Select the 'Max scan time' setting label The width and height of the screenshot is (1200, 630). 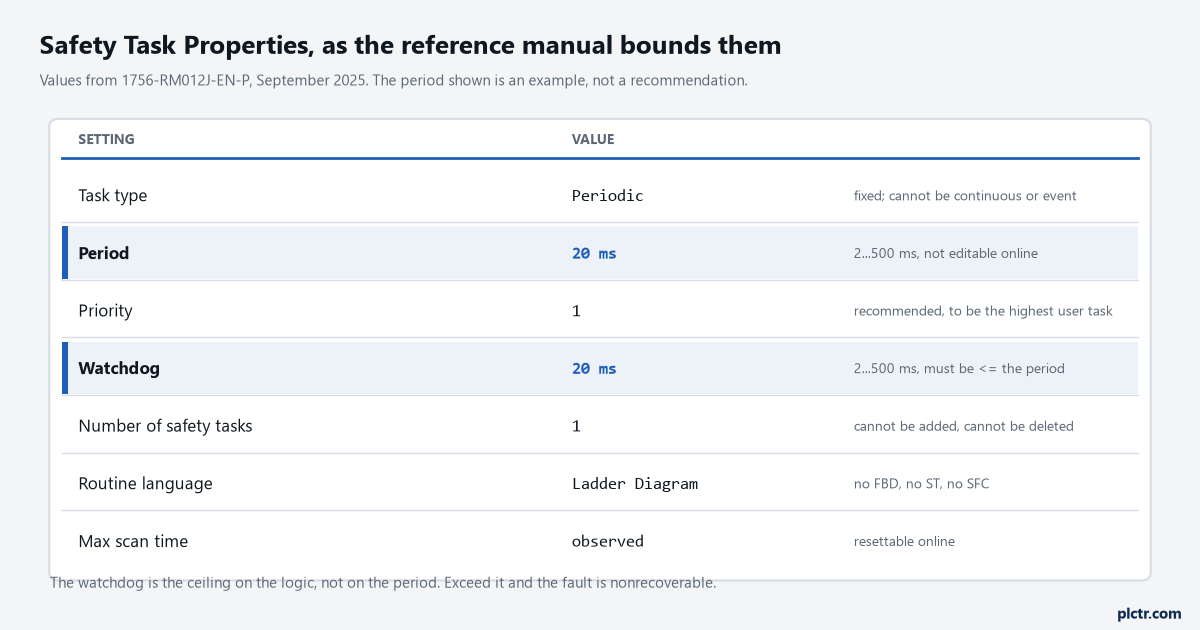click(133, 541)
